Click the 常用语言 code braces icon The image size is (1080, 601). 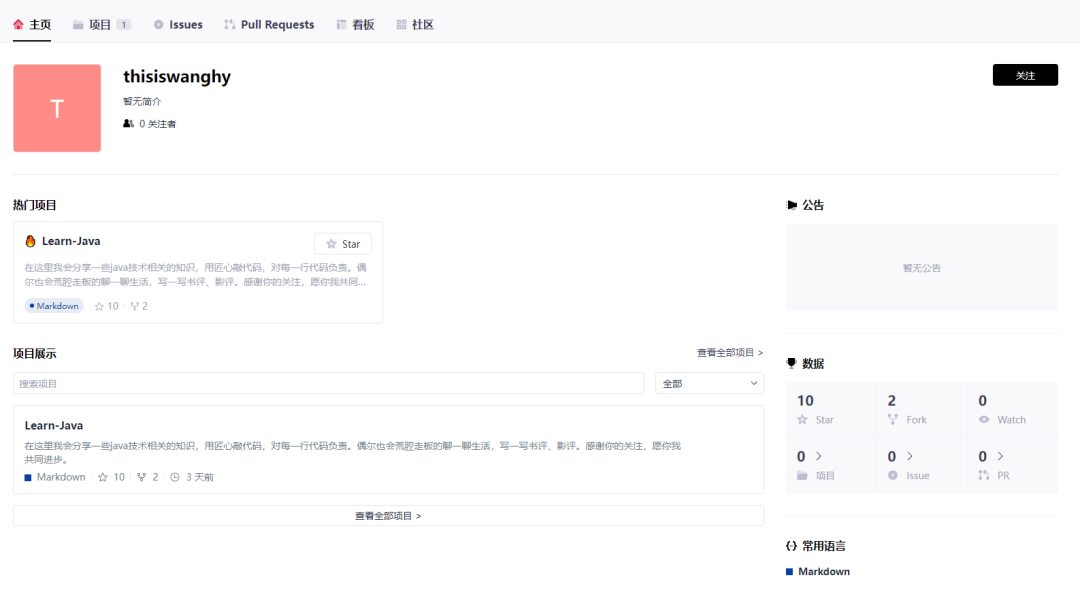pyautogui.click(x=791, y=546)
